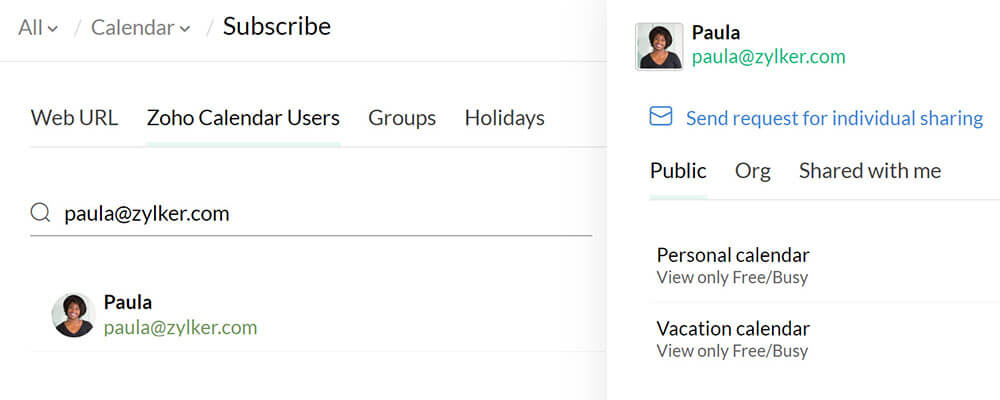The height and width of the screenshot is (400, 1000).
Task: Open the Calendar breadcrumb dropdown
Action: coord(140,27)
